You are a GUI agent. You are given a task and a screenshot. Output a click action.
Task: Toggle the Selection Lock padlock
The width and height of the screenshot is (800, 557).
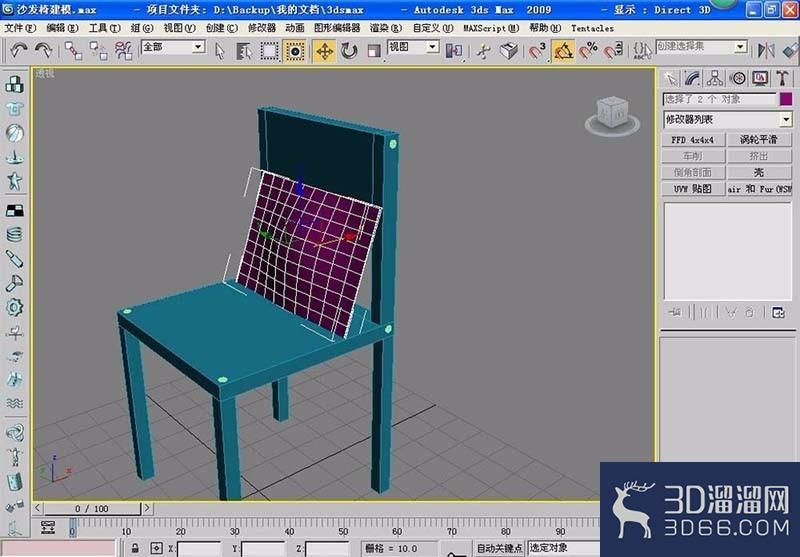[135, 548]
